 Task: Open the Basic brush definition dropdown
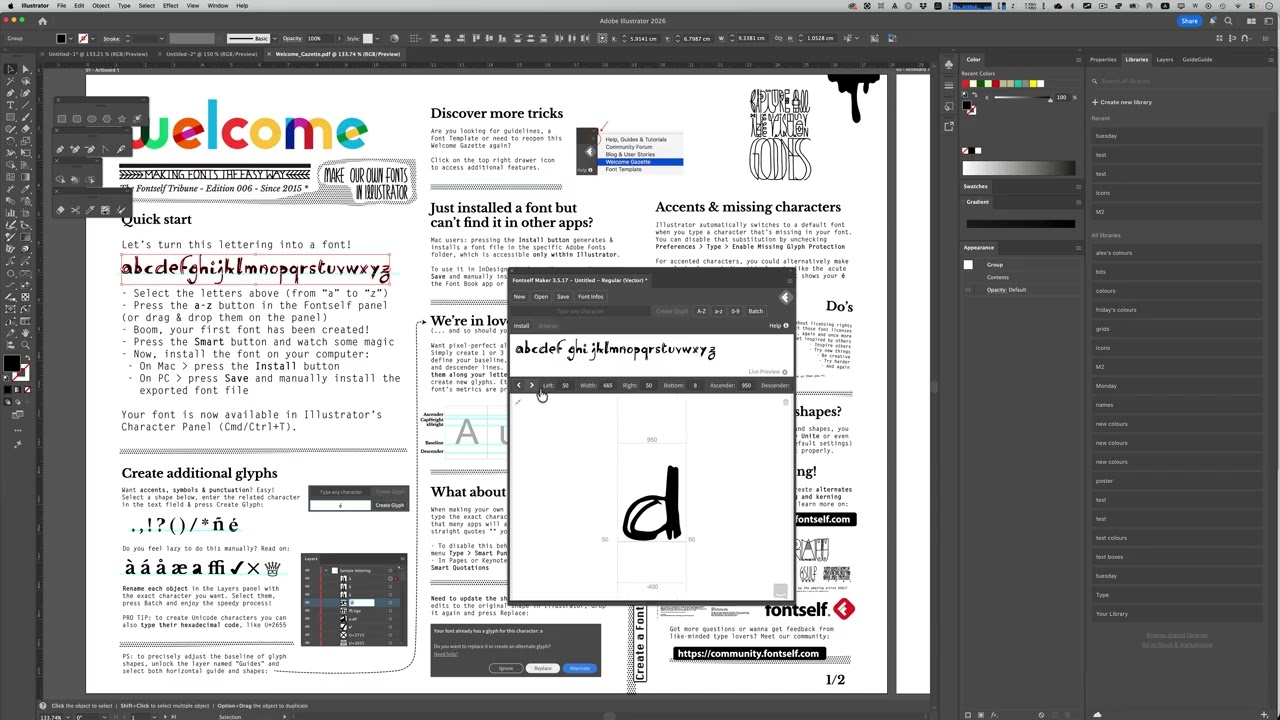coord(273,38)
